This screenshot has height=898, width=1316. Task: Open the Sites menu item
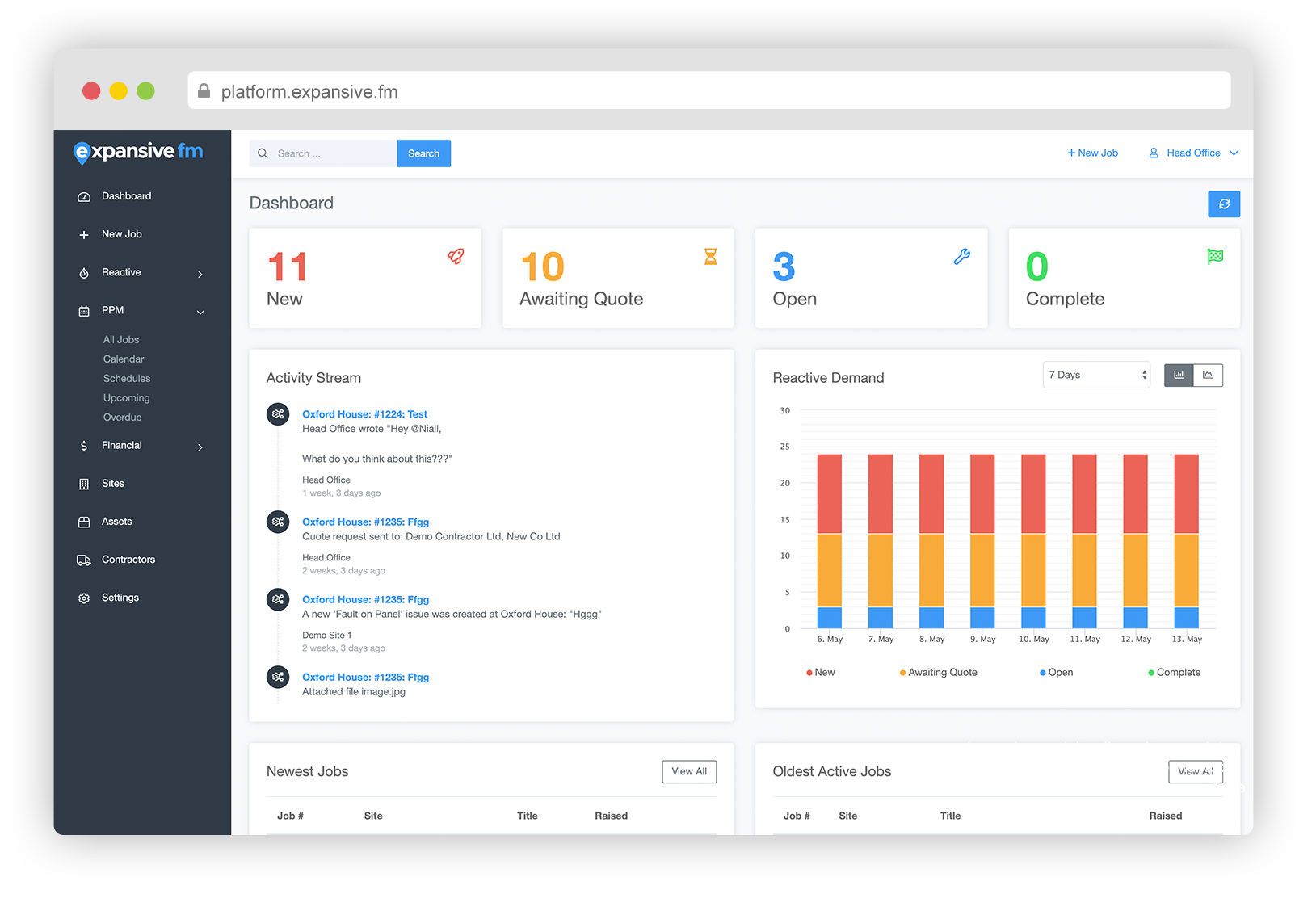(113, 484)
